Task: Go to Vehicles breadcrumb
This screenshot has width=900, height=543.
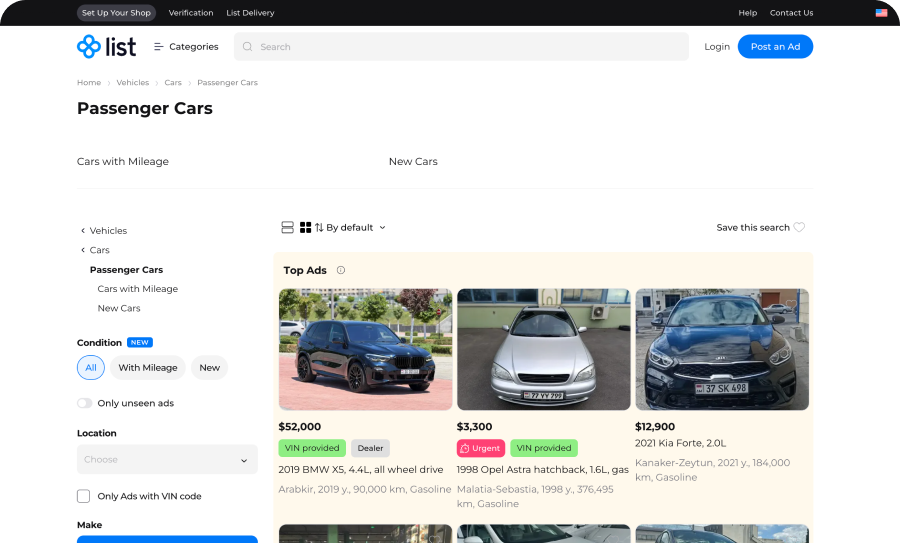Action: (133, 83)
